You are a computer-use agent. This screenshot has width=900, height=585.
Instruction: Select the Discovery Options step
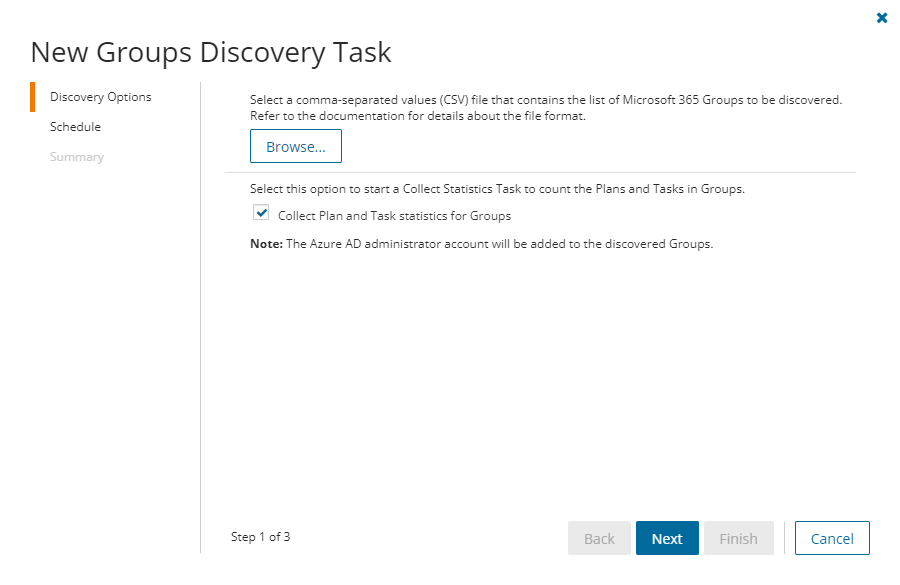pyautogui.click(x=101, y=97)
